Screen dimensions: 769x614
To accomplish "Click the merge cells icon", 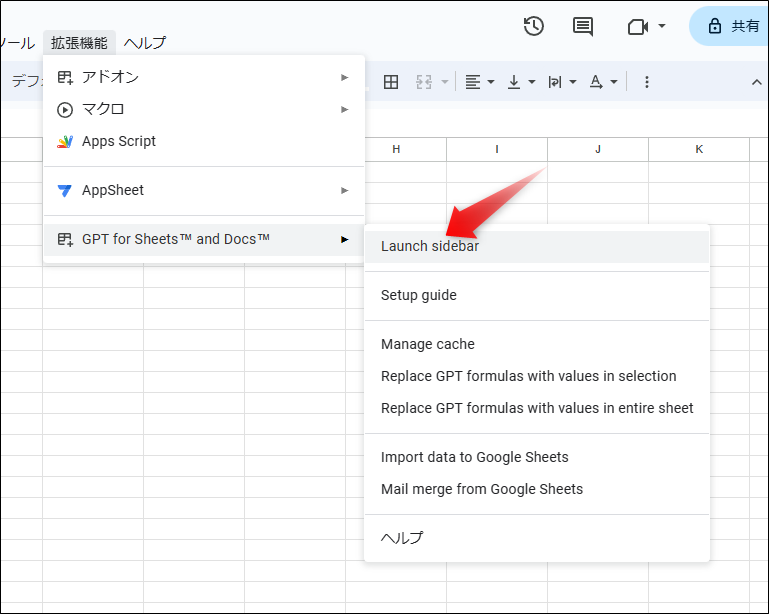I will click(424, 82).
